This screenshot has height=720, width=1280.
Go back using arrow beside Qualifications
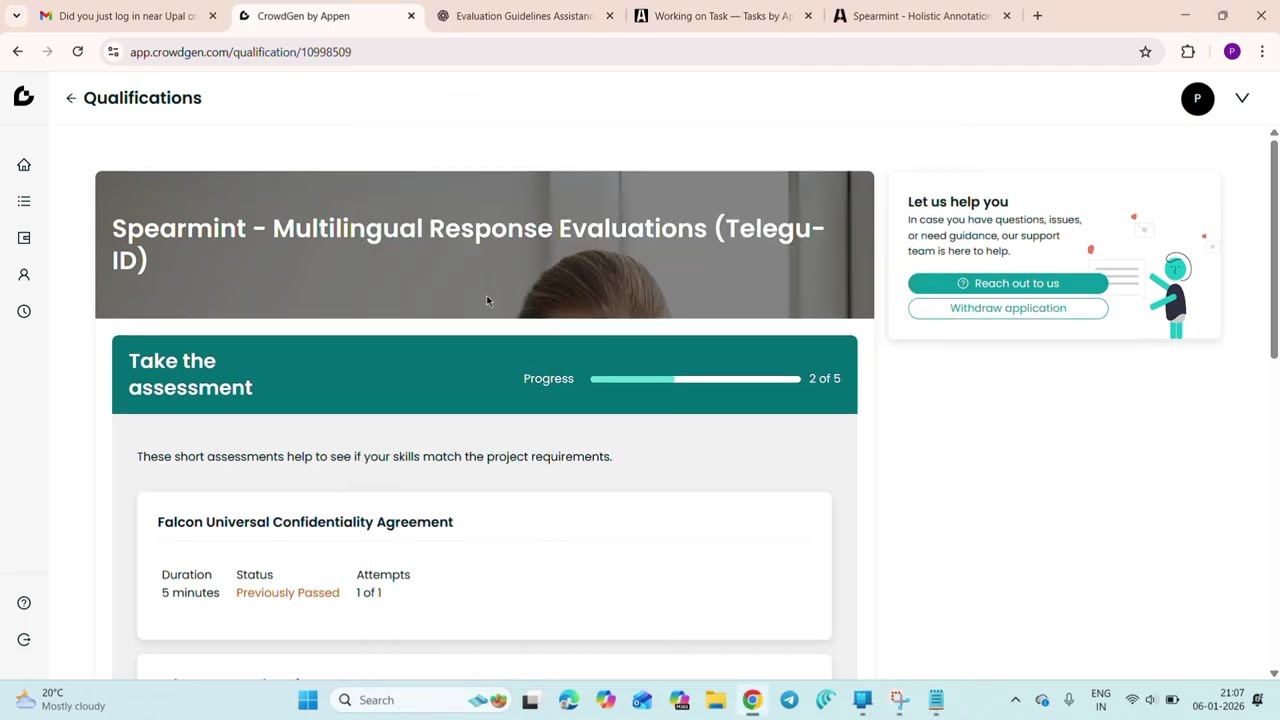point(70,98)
